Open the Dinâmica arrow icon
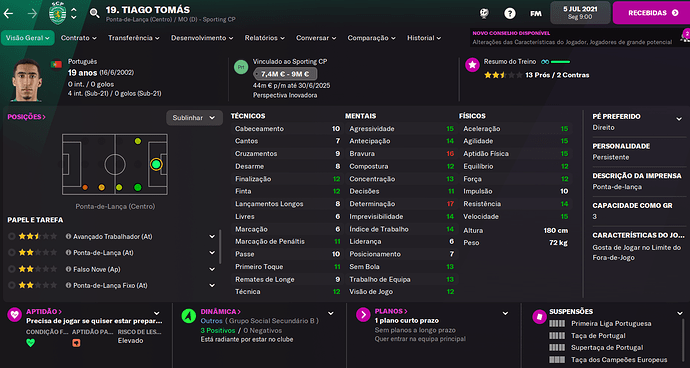This screenshot has width=690, height=368. point(189,315)
